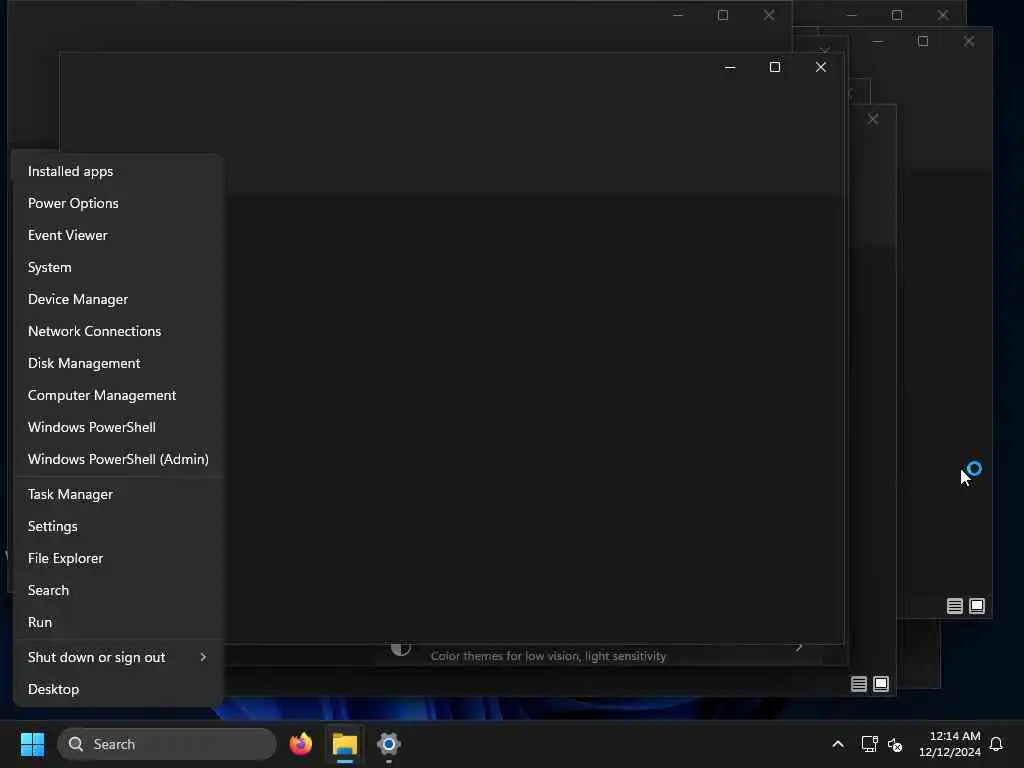Screen dimensions: 1024x768
Task: Open the Run dialog
Action: click(118, 622)
